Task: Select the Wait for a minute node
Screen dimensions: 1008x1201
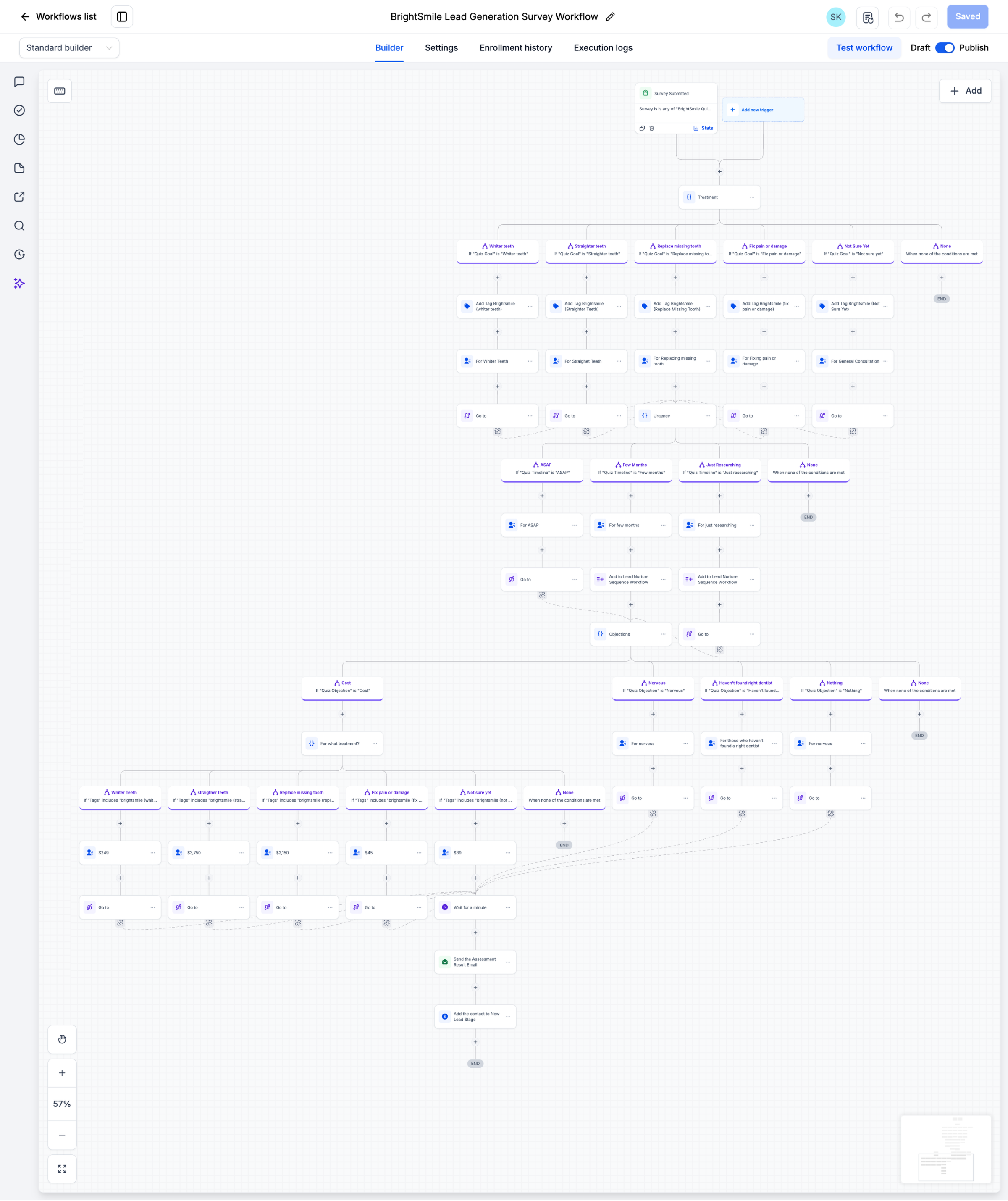Action: [475, 908]
